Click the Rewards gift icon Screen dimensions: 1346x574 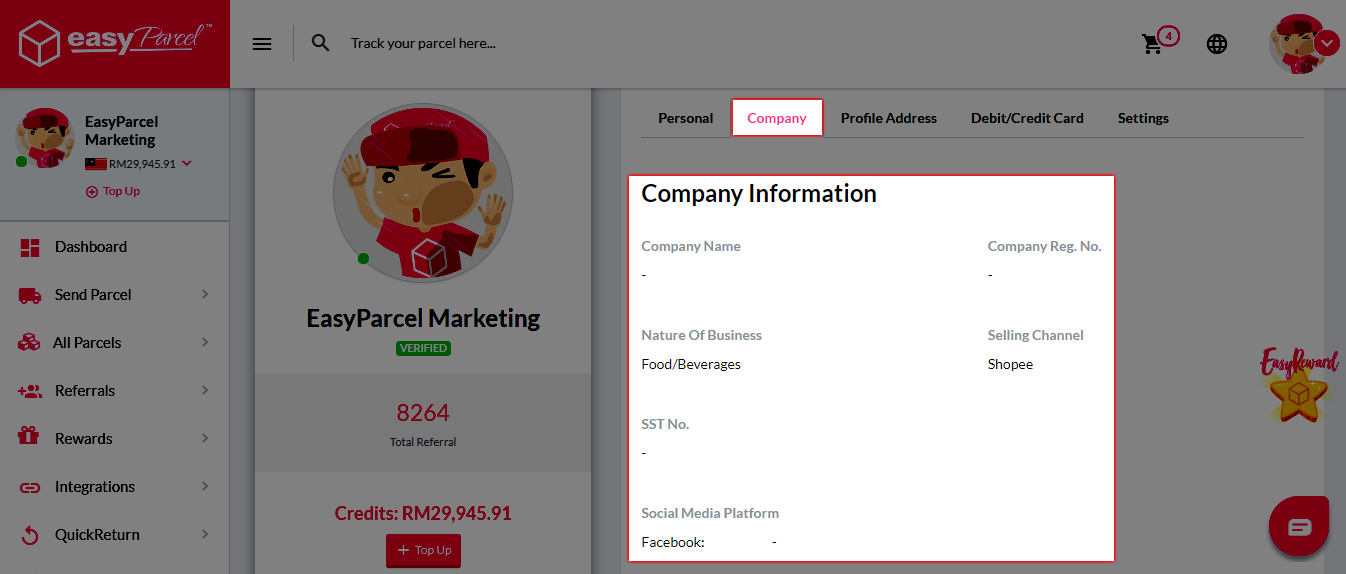point(29,437)
